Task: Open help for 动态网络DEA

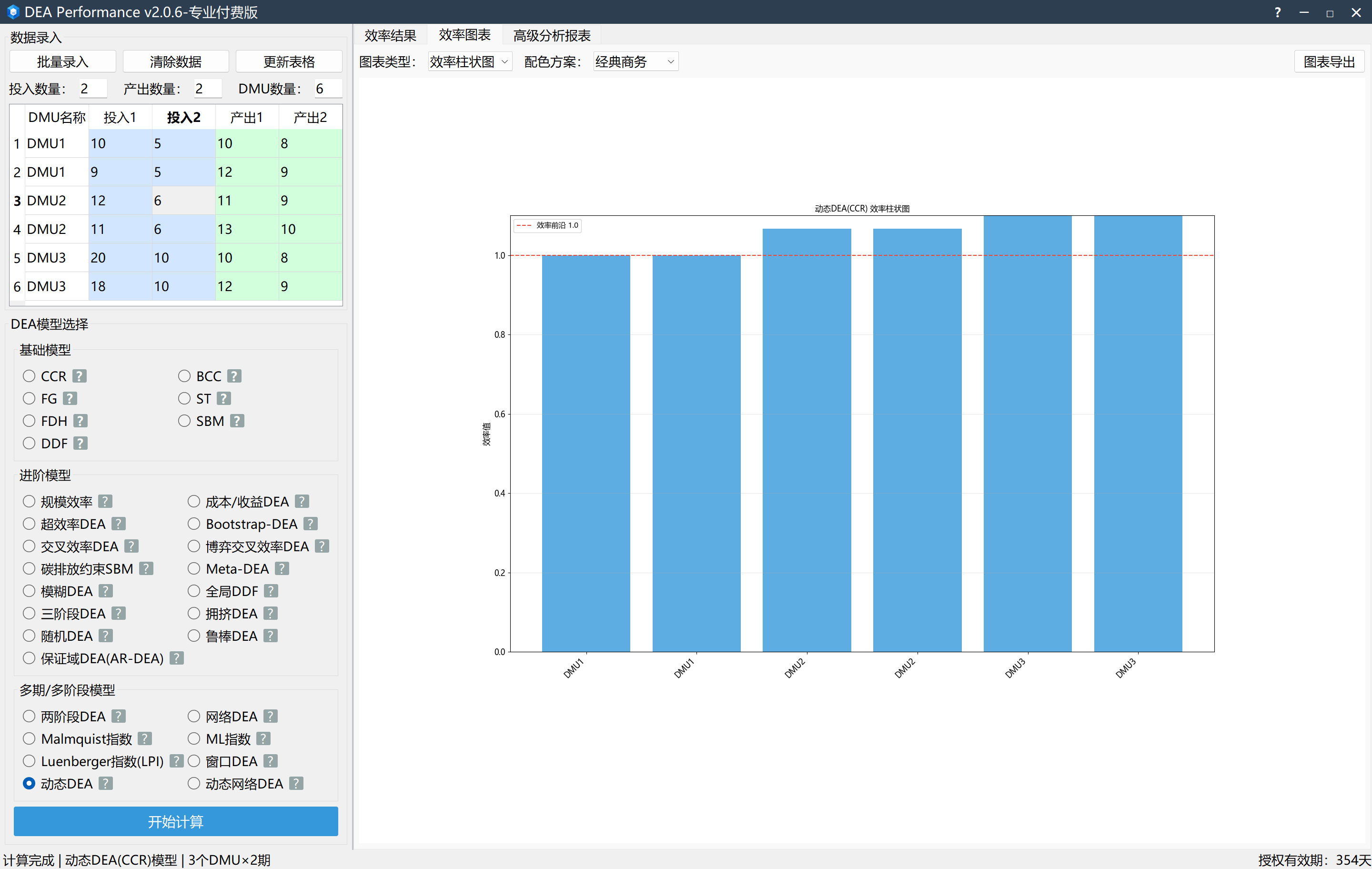Action: [296, 784]
